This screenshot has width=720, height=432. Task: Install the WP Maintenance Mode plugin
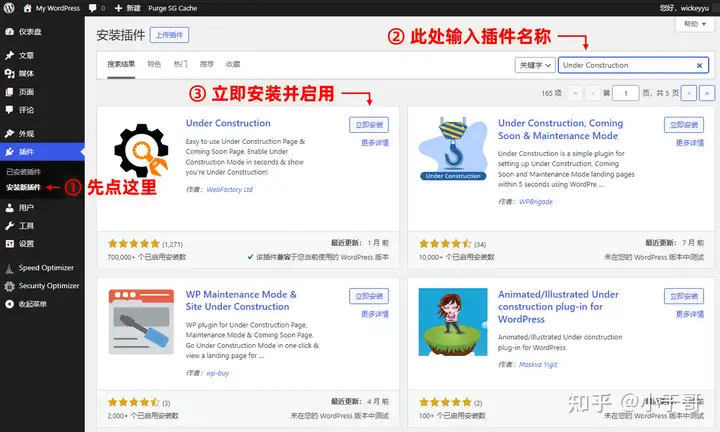(x=369, y=296)
